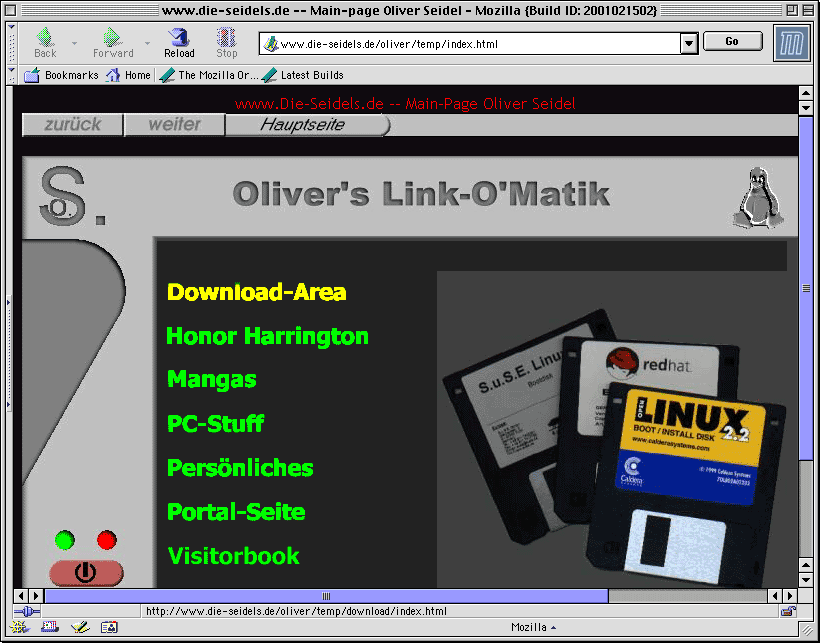Open The Mozilla Organization bookmark
Image resolution: width=820 pixels, height=643 pixels.
[208, 75]
